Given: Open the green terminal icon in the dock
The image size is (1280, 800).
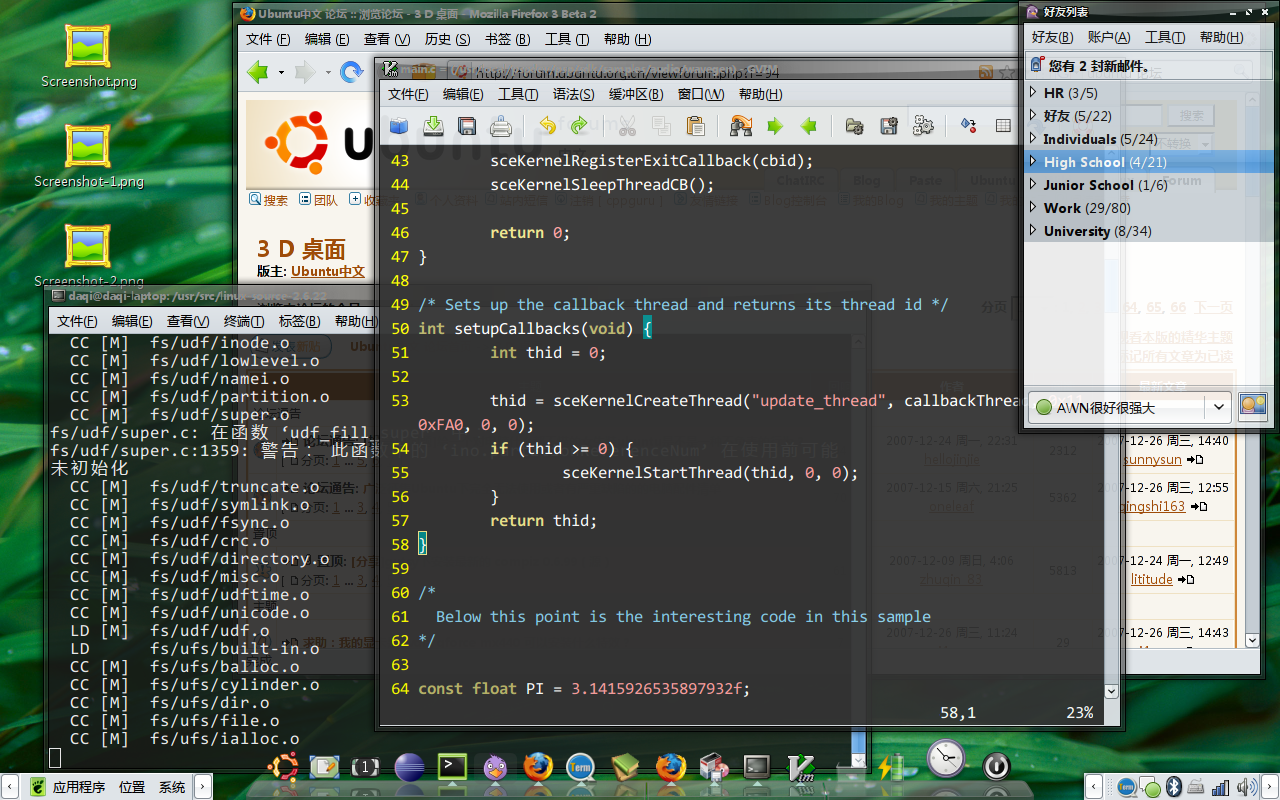Looking at the screenshot, I should [x=453, y=767].
